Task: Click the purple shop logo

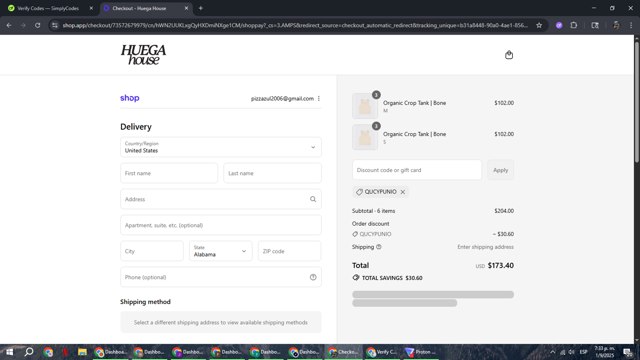Action: (x=130, y=98)
